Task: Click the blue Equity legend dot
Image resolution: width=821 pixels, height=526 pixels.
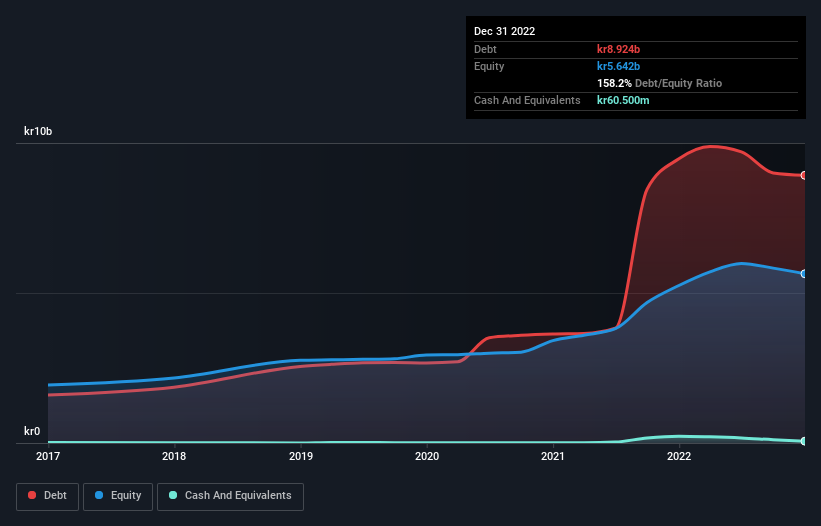Action: (99, 495)
